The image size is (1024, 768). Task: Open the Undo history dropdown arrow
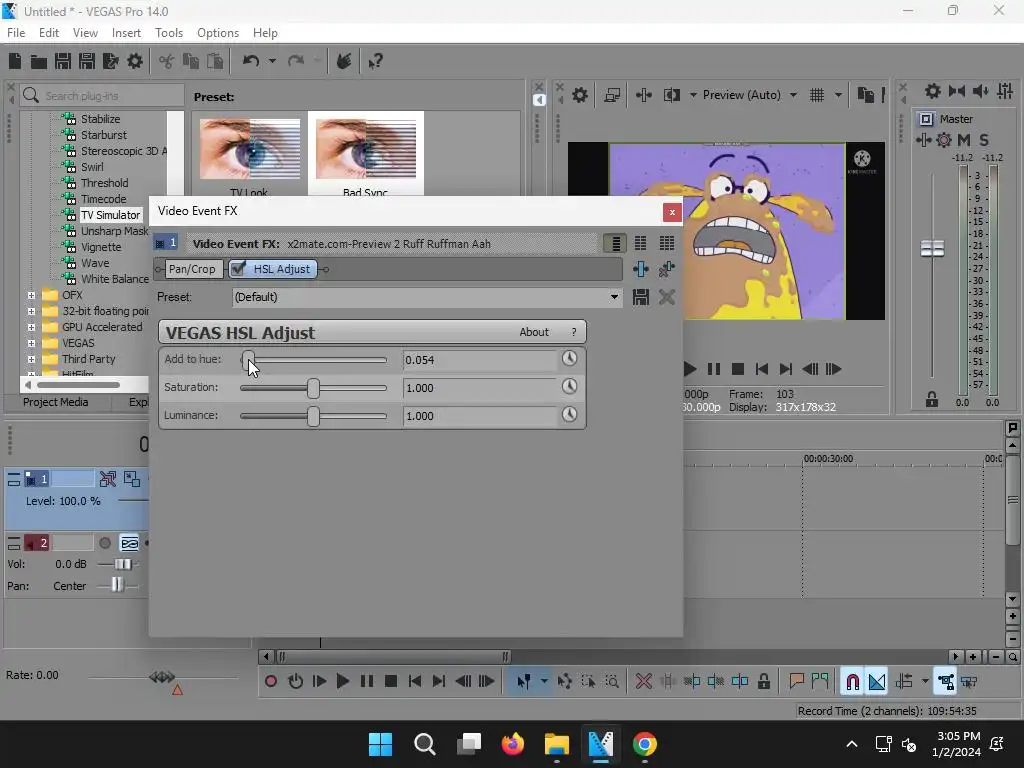pos(272,61)
